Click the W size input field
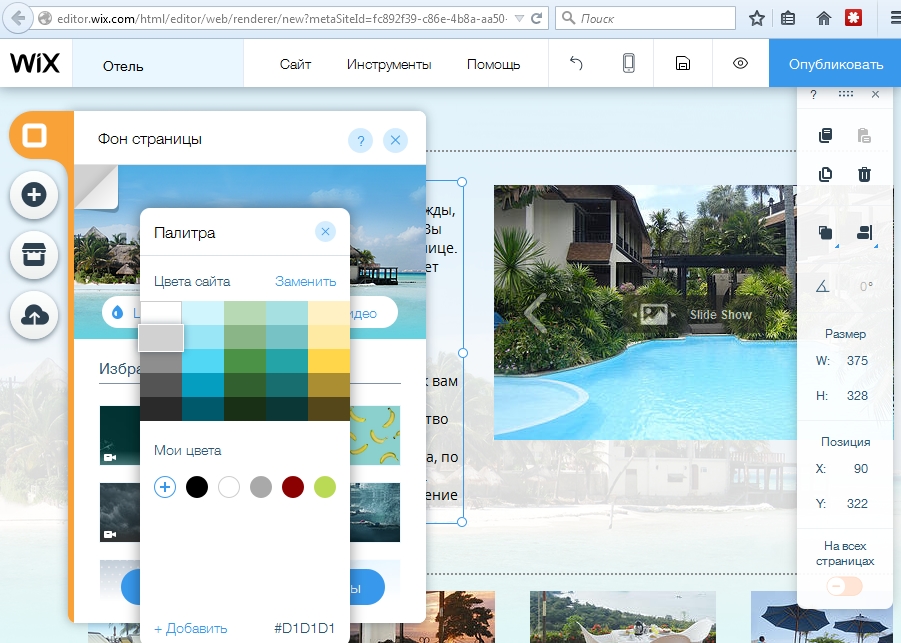This screenshot has height=643, width=901. click(x=856, y=360)
